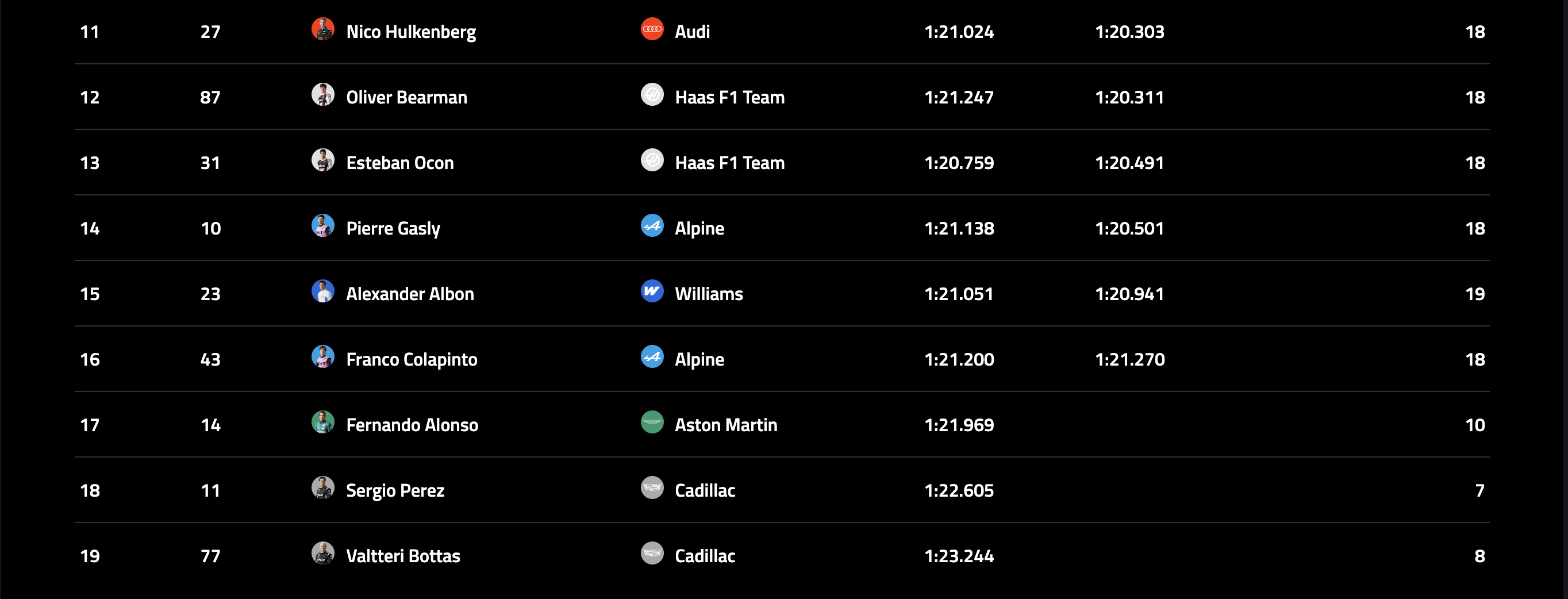Click the Haas logo beside Oliver Bearman
This screenshot has width=1568, height=599.
(652, 94)
